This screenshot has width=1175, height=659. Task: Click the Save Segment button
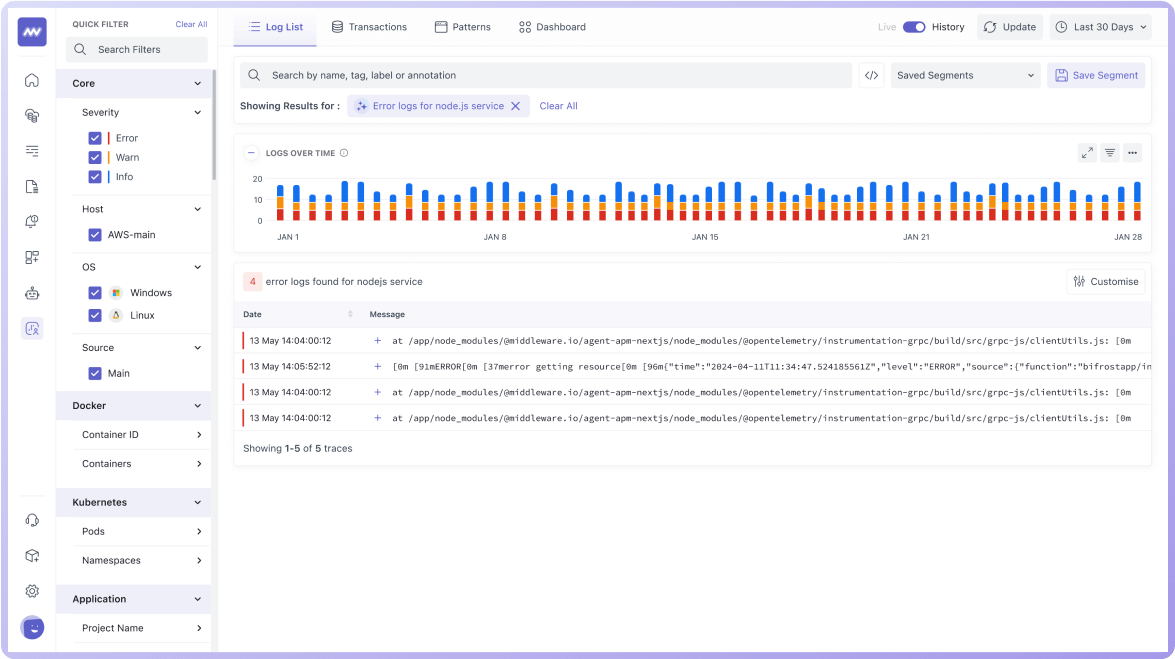click(x=1096, y=75)
